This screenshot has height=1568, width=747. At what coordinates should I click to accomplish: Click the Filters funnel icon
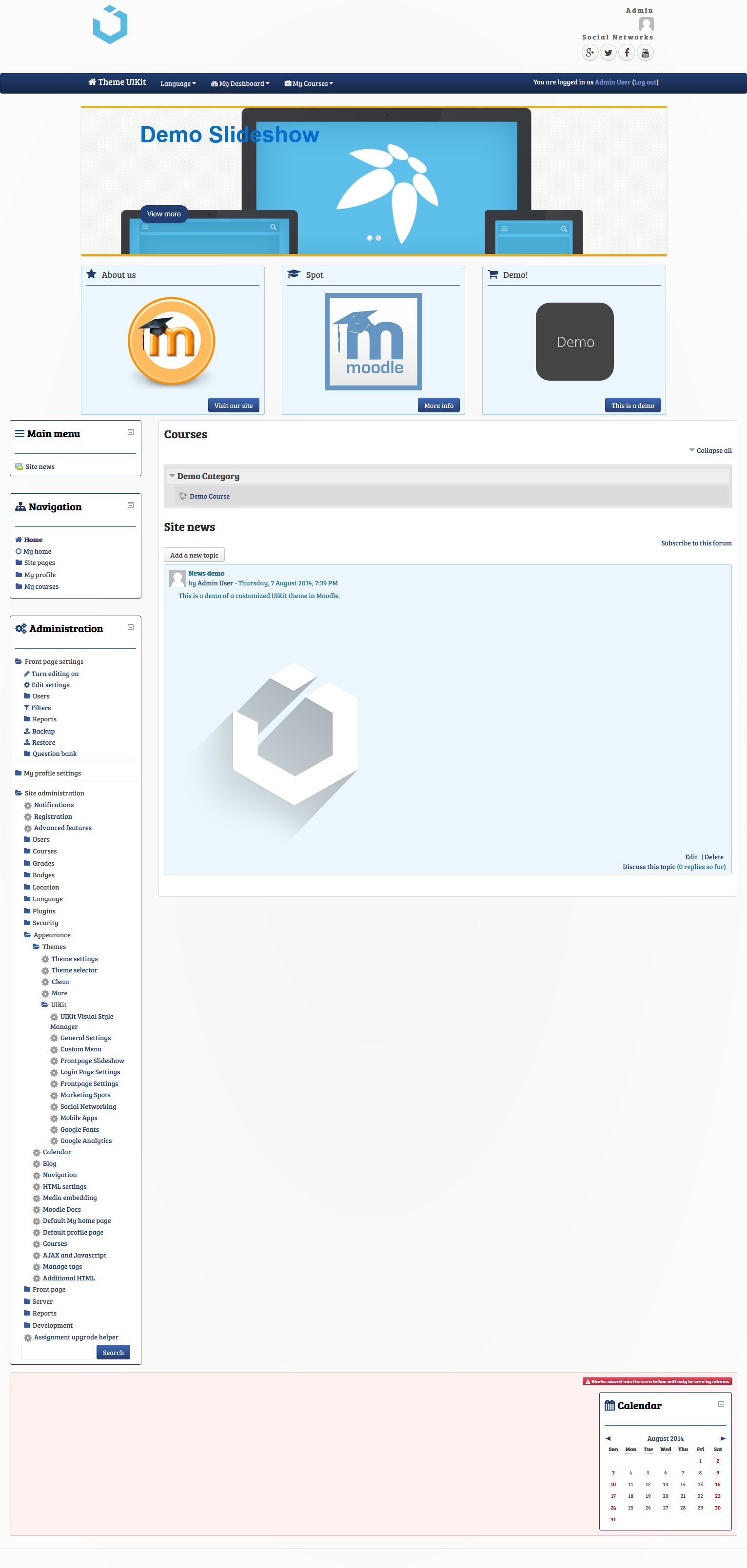point(27,708)
